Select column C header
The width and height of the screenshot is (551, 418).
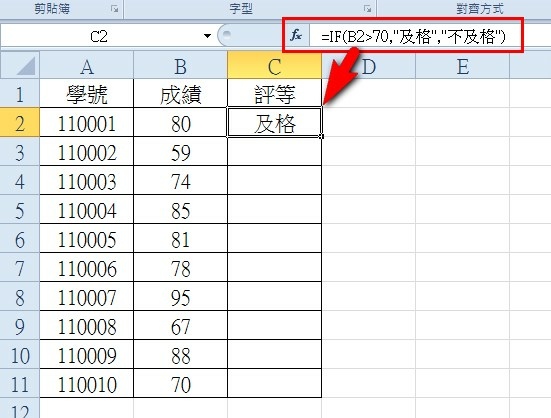[x=274, y=65]
